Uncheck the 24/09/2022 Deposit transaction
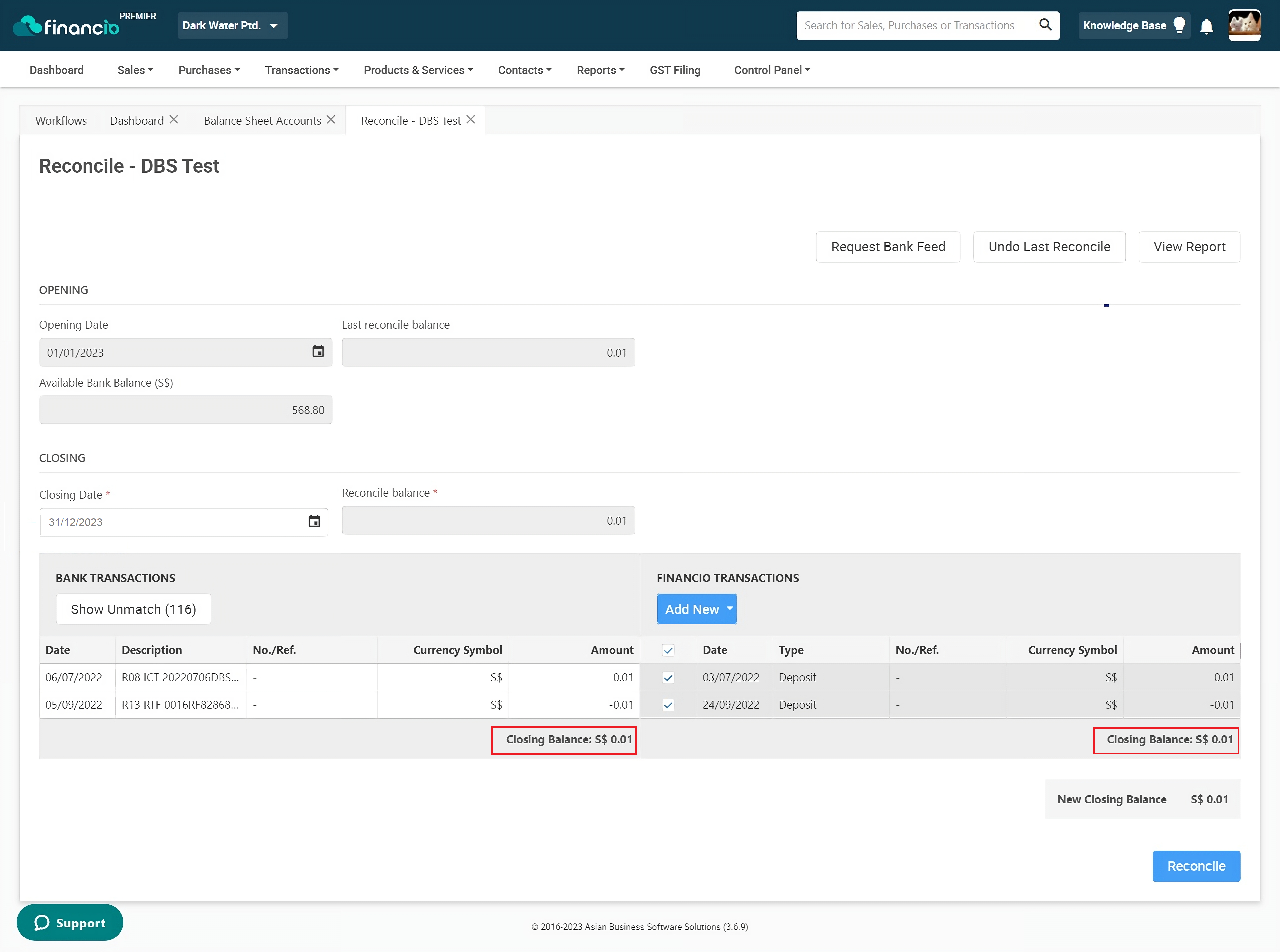Image resolution: width=1280 pixels, height=952 pixels. (669, 705)
